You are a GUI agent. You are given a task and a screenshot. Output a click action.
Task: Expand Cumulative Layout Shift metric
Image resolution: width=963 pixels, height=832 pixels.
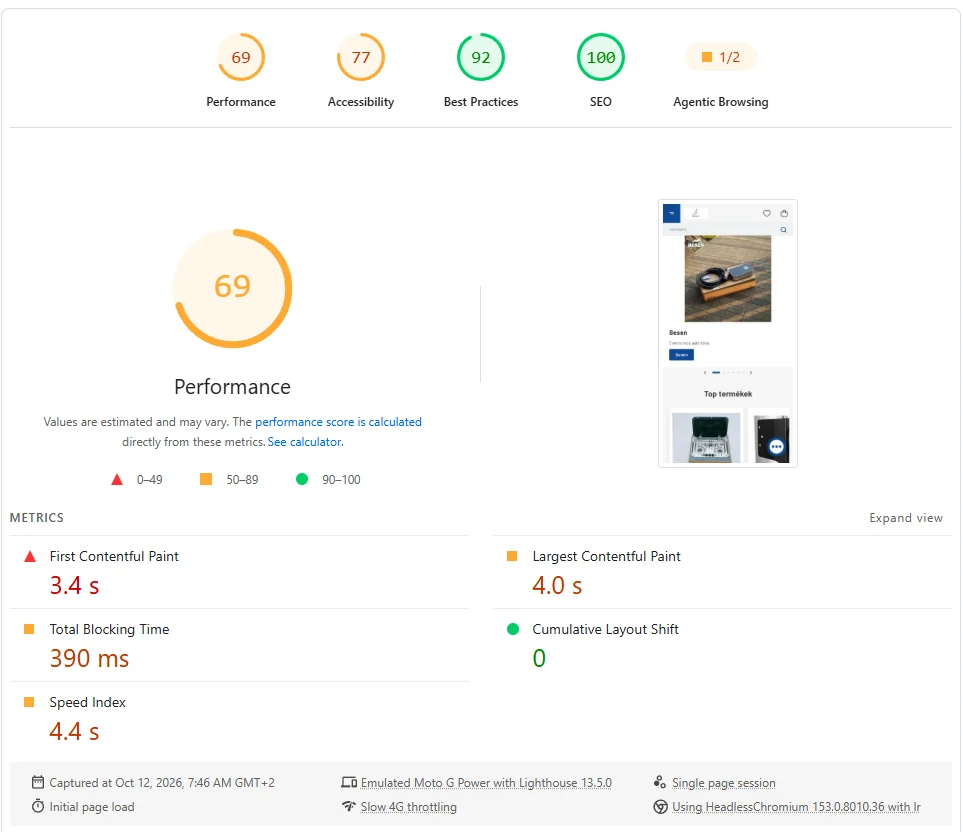pyautogui.click(x=722, y=645)
